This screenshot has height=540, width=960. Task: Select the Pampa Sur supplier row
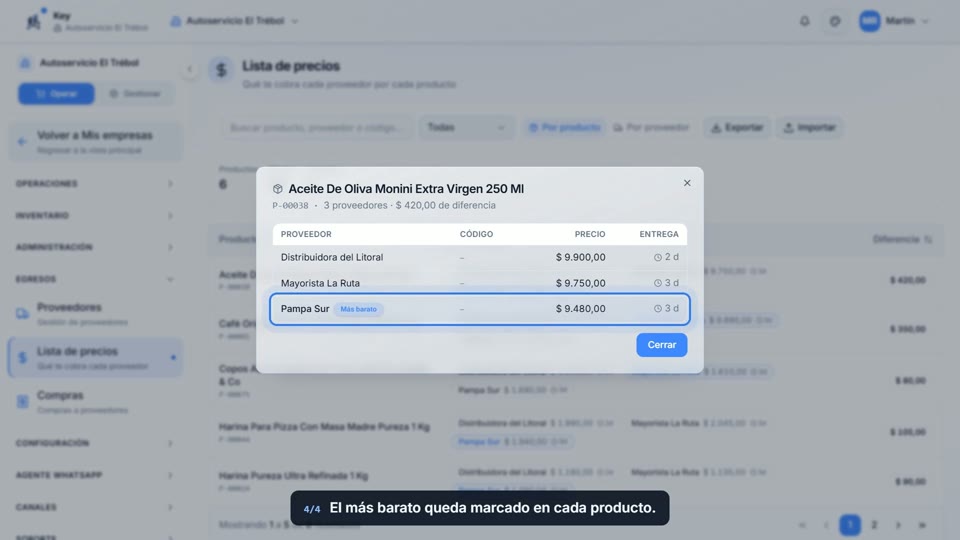479,309
